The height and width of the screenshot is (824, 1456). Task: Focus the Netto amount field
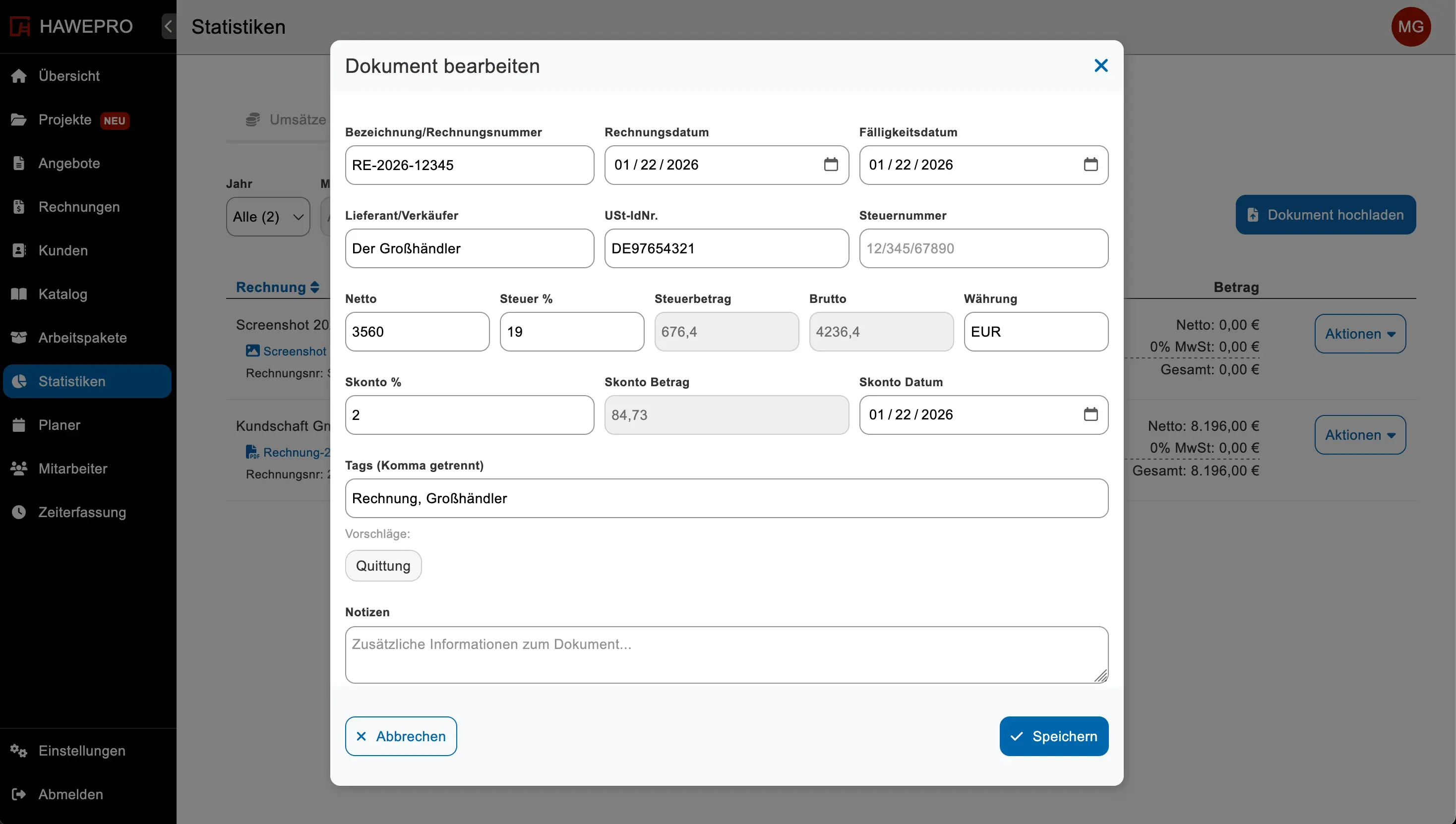[417, 332]
